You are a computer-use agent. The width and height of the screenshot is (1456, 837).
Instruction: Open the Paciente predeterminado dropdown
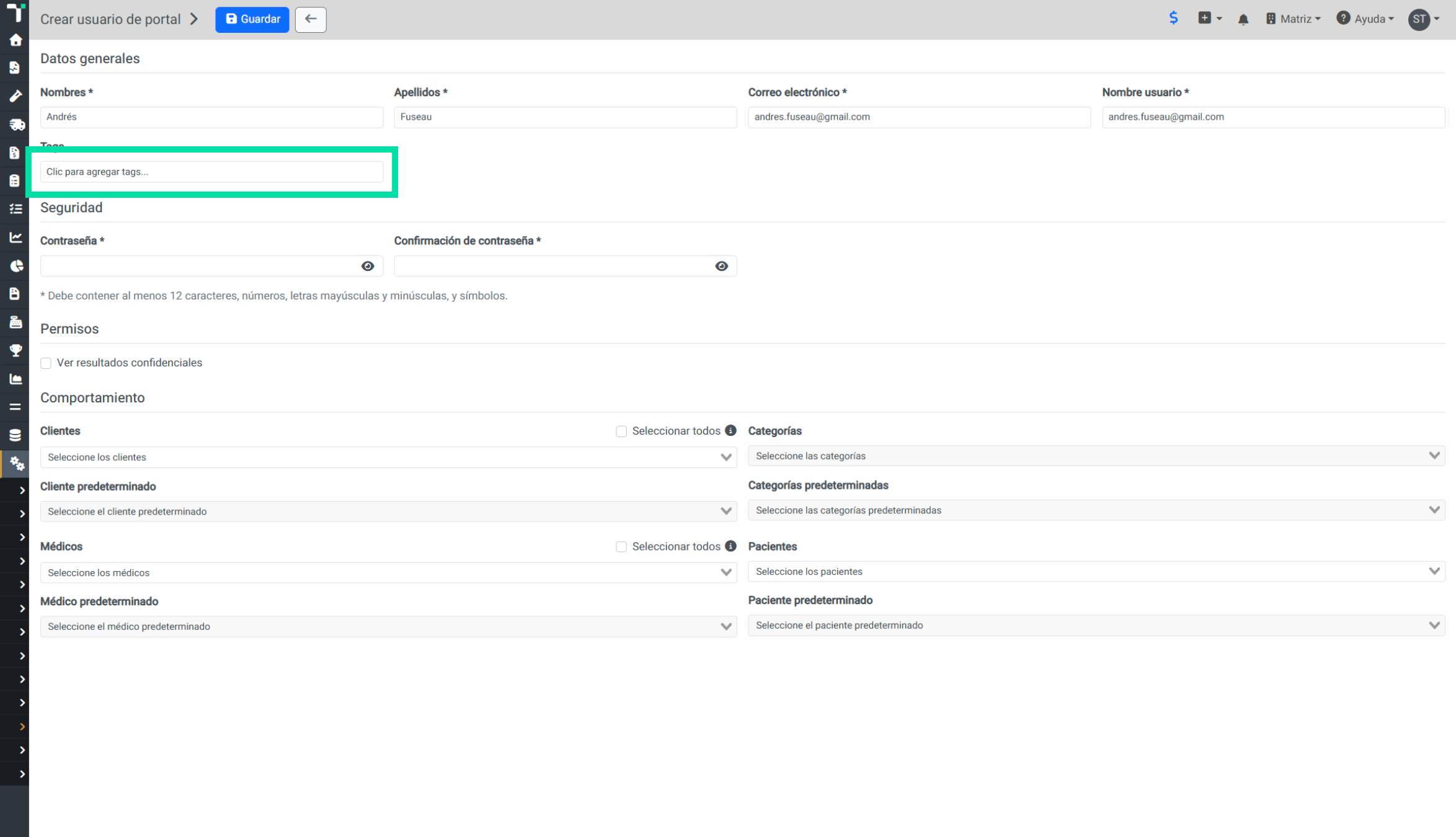click(1096, 625)
